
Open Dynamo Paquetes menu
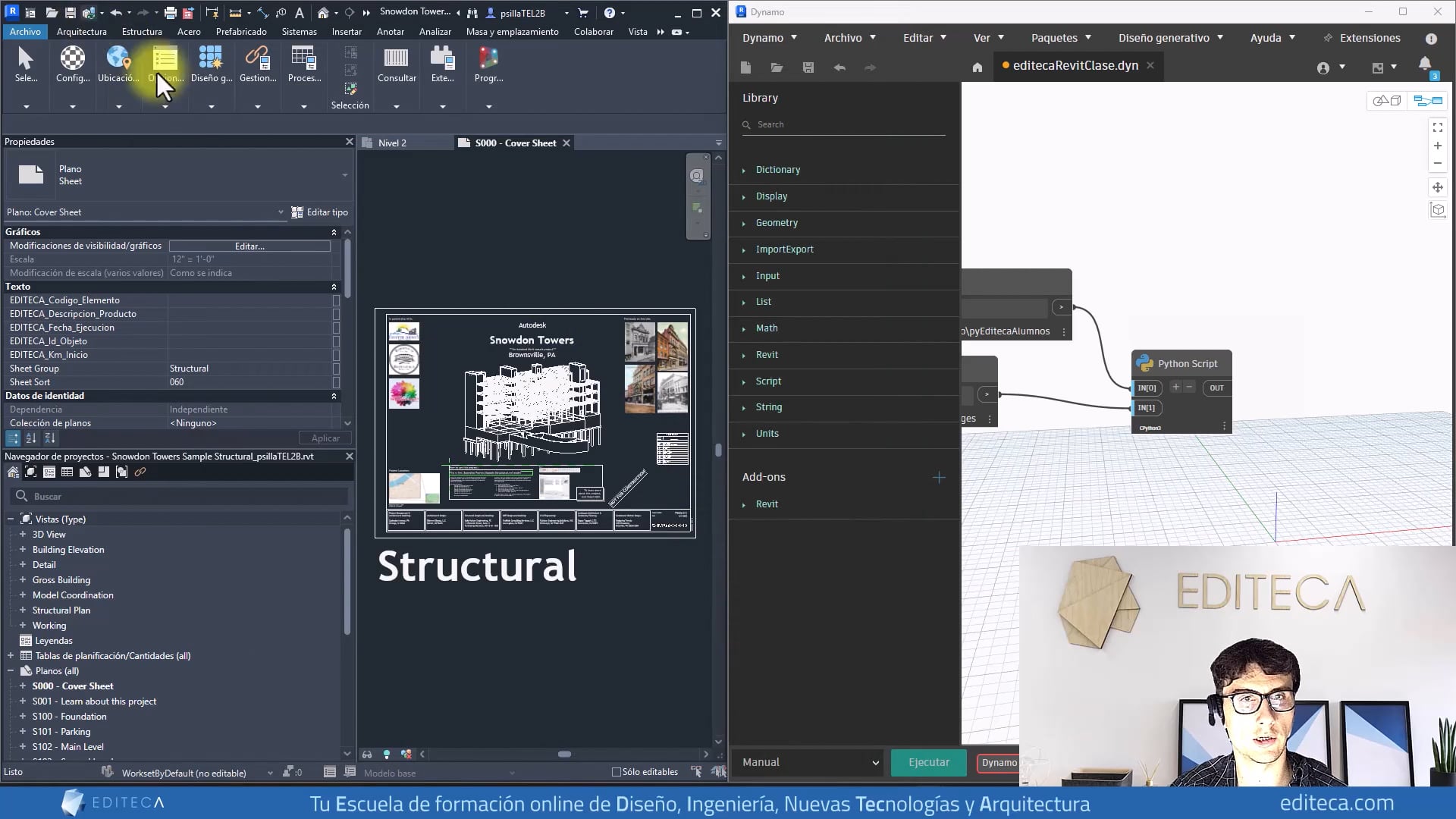(1061, 38)
